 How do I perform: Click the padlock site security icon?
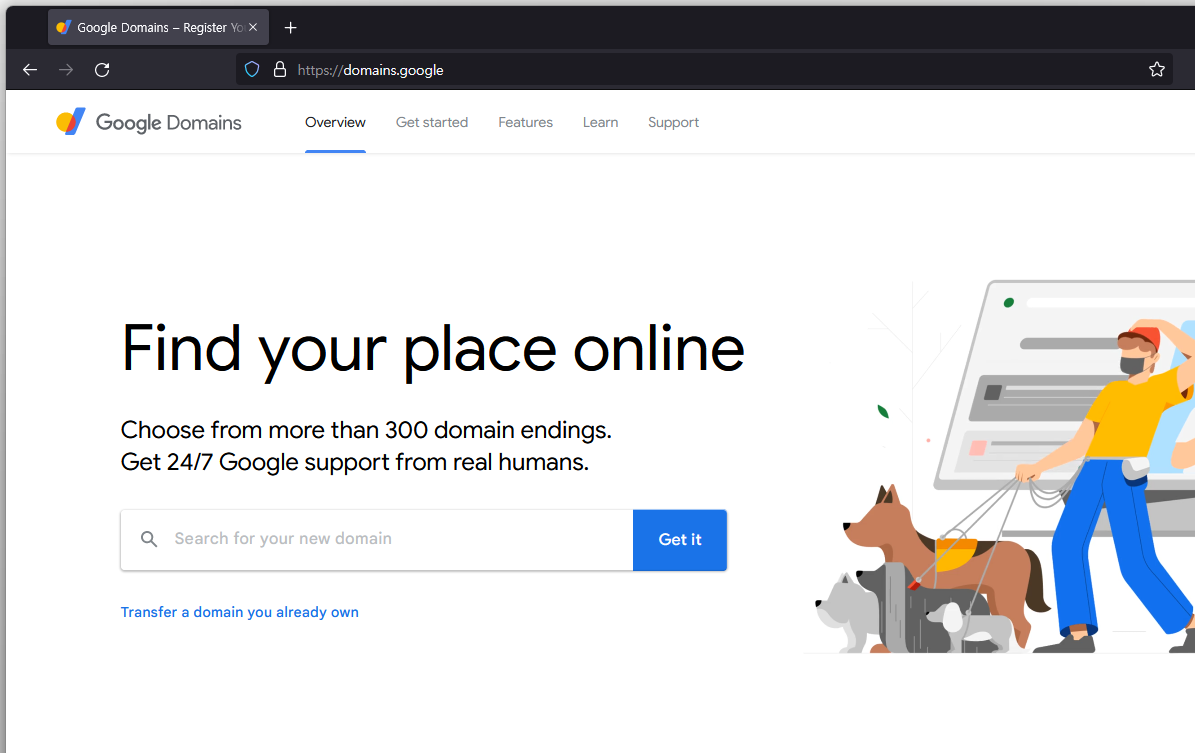(x=280, y=70)
